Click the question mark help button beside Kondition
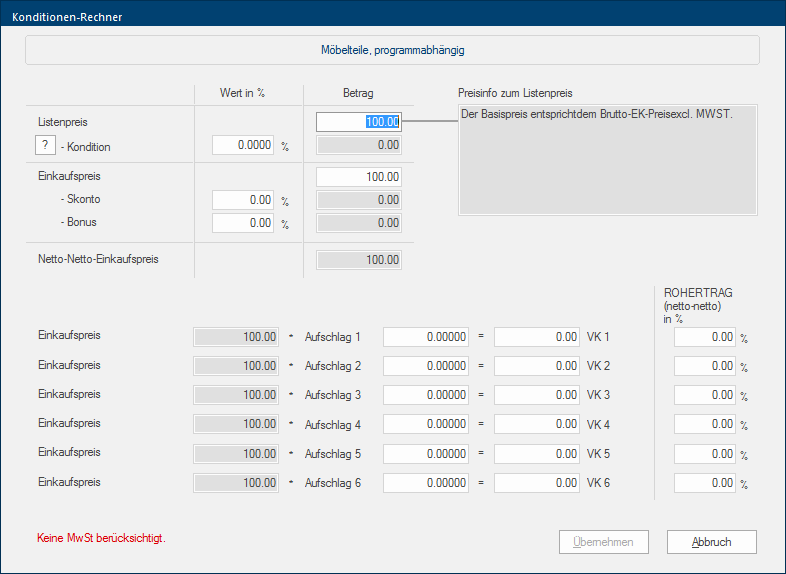 coord(45,145)
